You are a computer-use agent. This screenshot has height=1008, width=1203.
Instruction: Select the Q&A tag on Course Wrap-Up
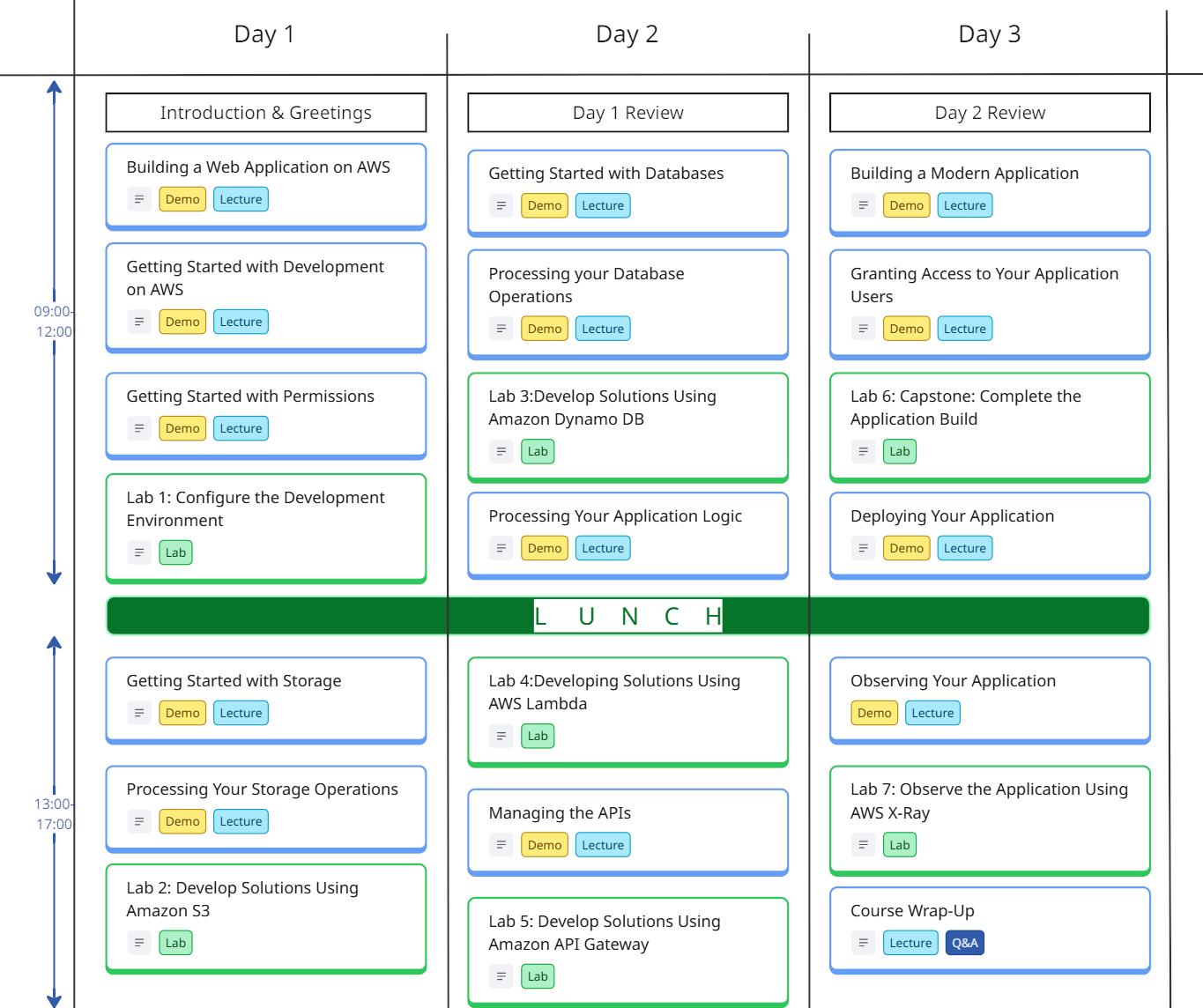(965, 944)
